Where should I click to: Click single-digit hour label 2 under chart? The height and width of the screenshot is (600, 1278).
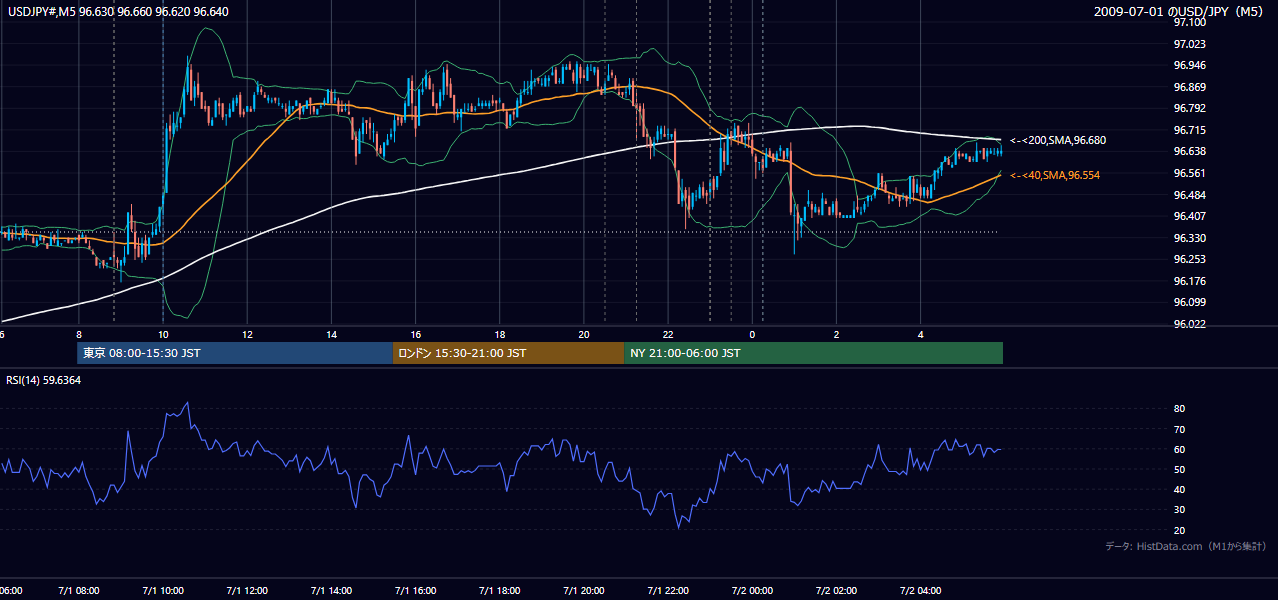click(x=836, y=335)
